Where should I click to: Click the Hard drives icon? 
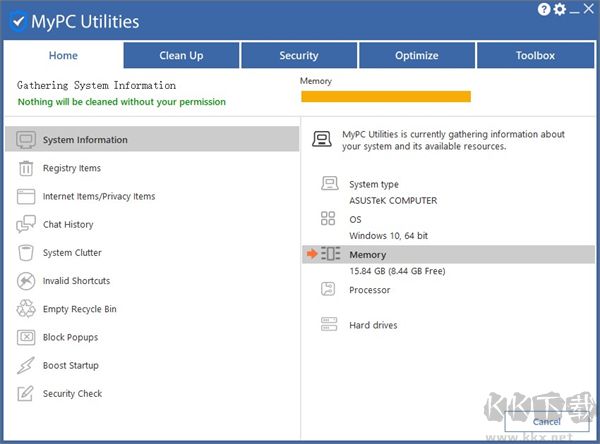click(x=329, y=325)
